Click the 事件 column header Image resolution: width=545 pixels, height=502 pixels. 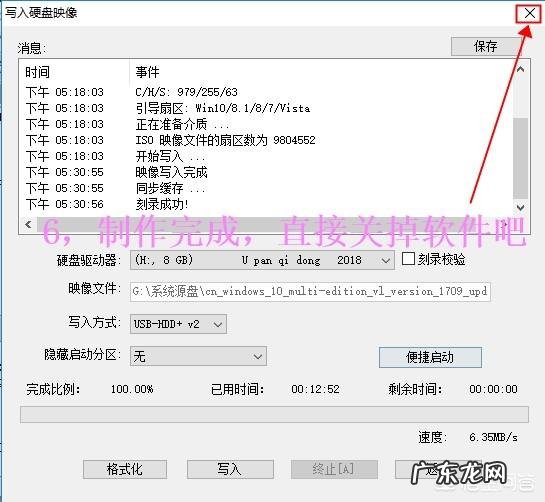pyautogui.click(x=147, y=72)
